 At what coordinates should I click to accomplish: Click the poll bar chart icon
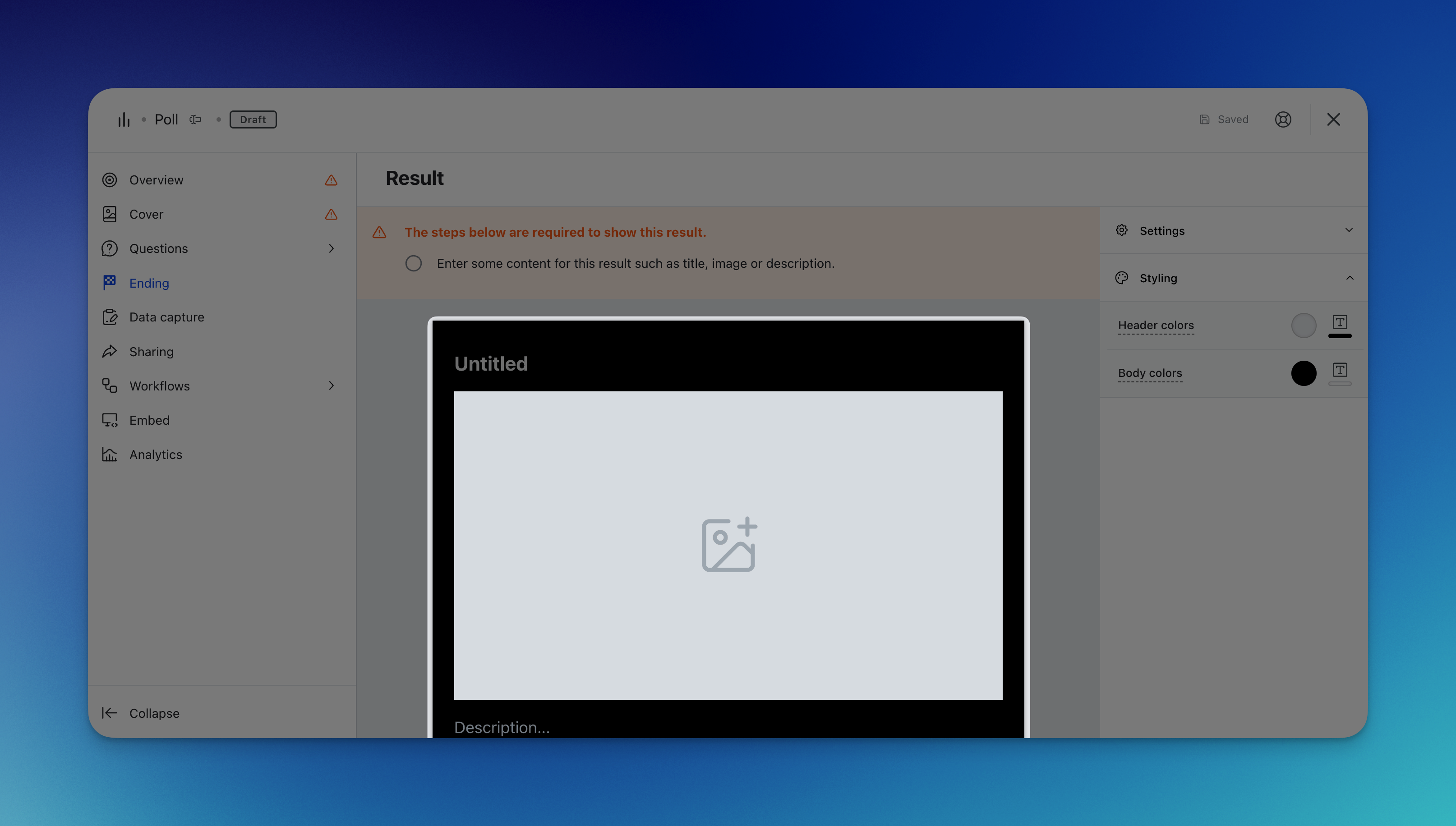click(x=124, y=119)
